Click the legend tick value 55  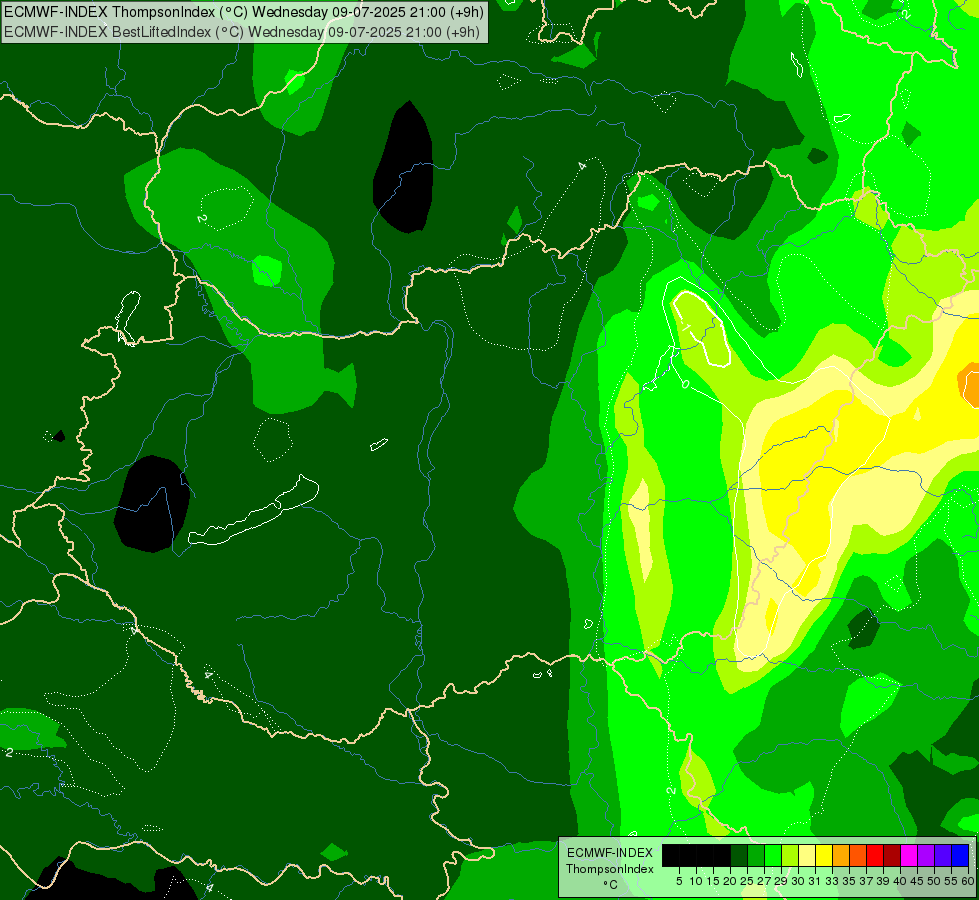952,881
